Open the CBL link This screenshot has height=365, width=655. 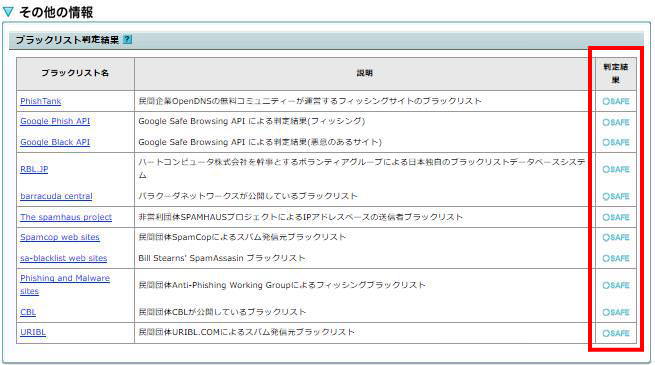tap(28, 312)
